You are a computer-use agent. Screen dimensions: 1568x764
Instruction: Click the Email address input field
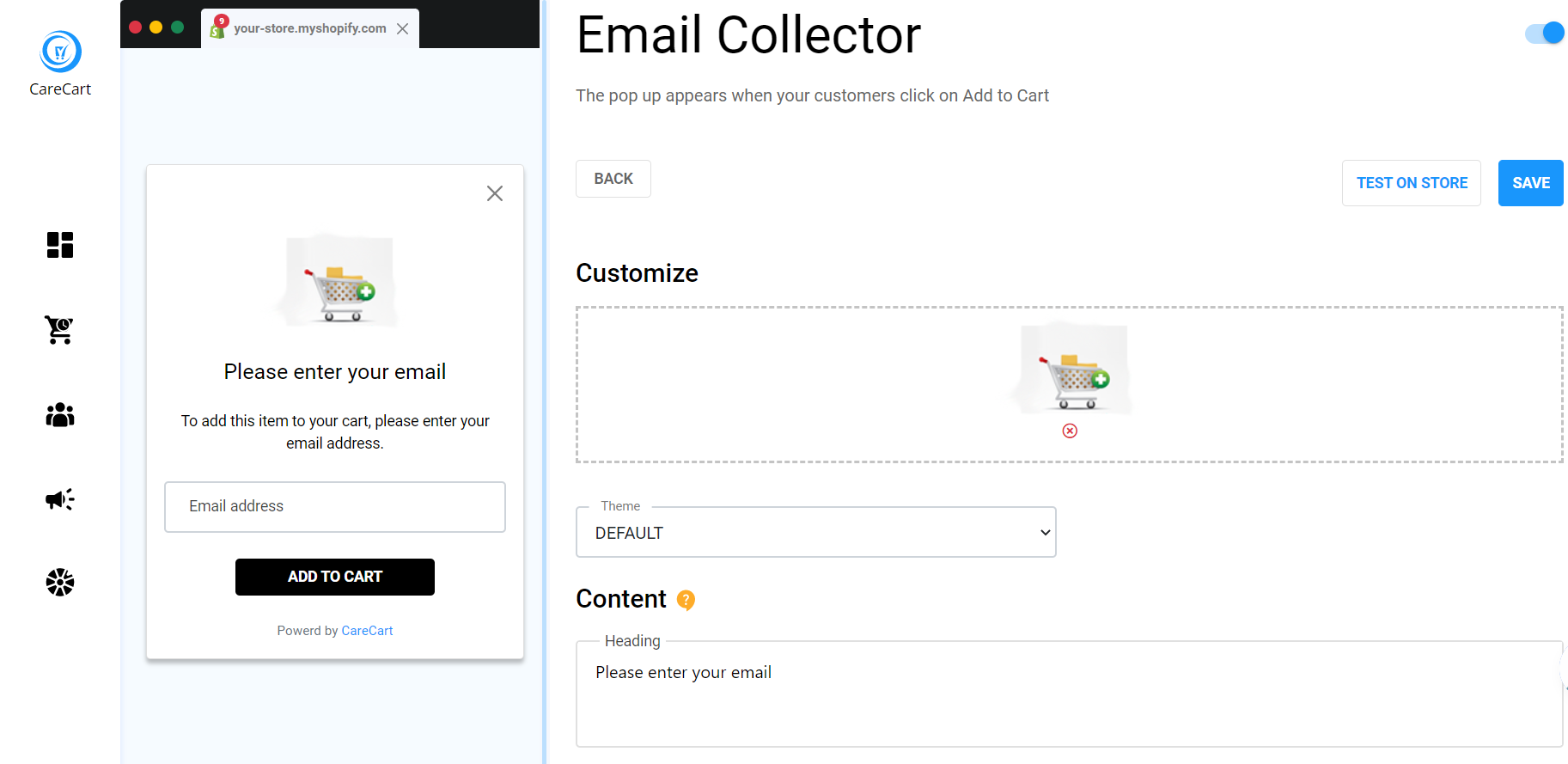(335, 507)
